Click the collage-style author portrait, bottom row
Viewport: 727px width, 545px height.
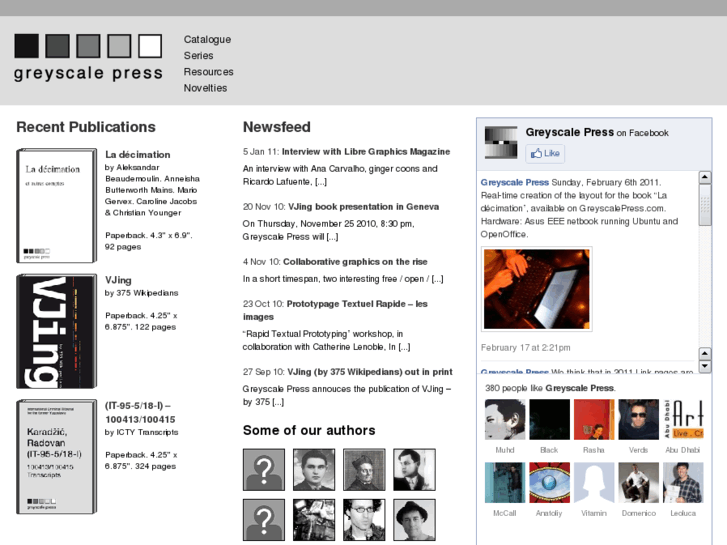point(314,520)
